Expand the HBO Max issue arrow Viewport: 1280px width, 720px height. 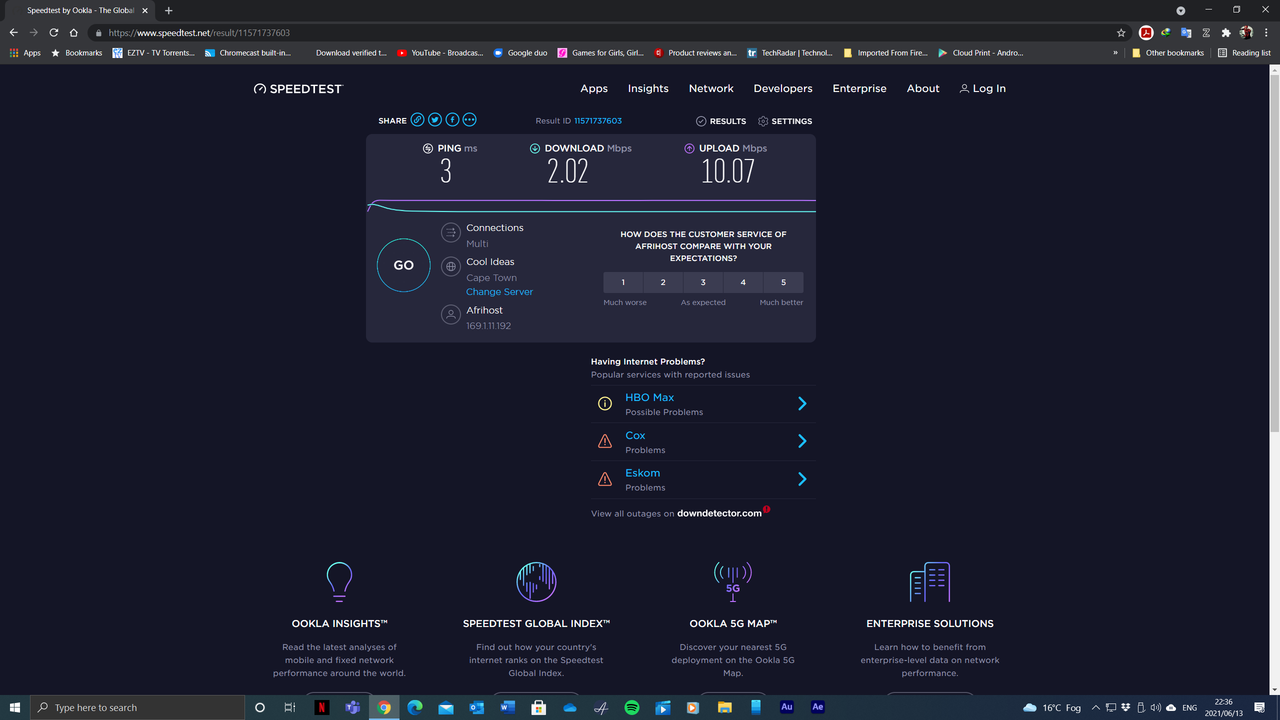(802, 404)
